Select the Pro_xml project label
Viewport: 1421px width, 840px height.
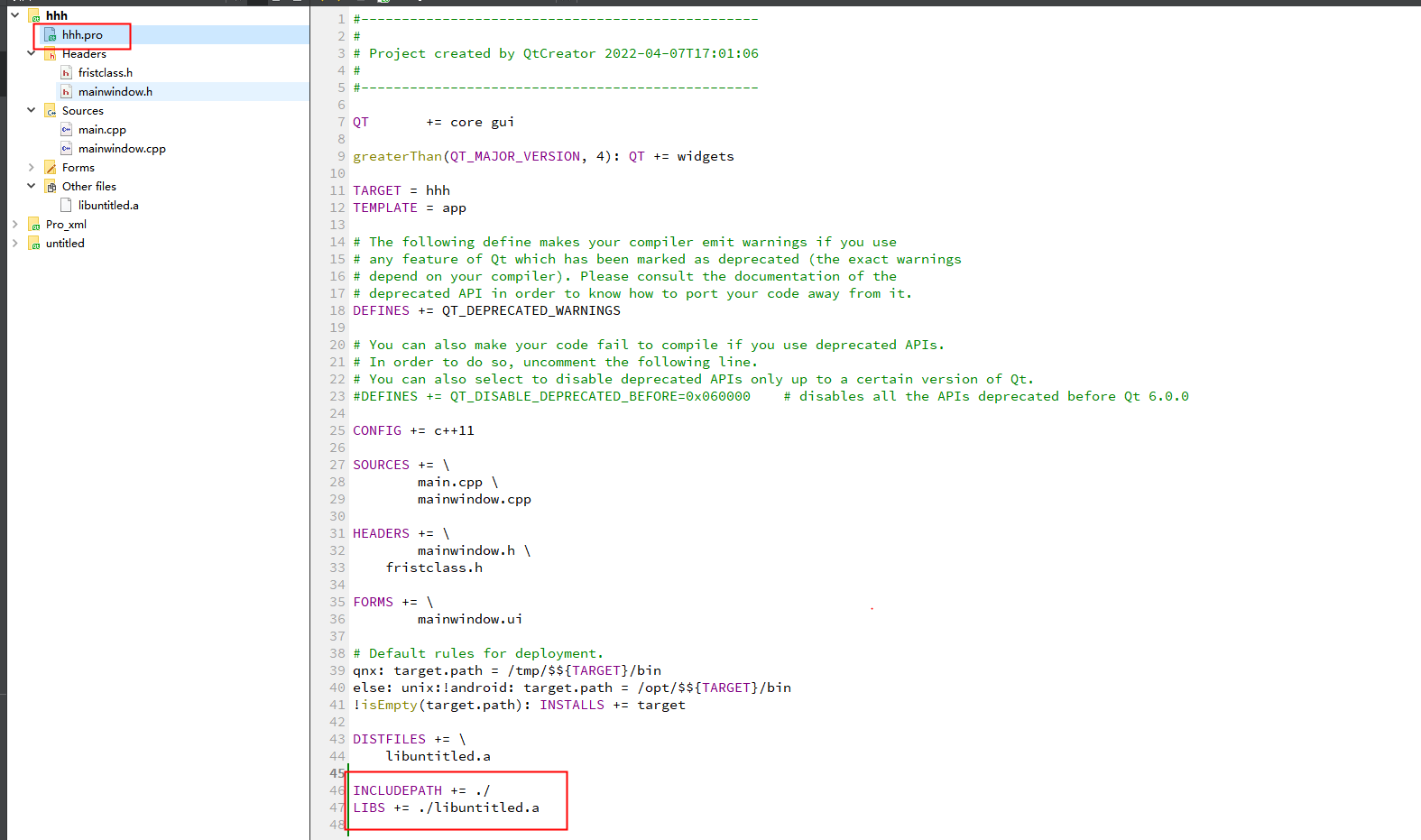point(66,225)
